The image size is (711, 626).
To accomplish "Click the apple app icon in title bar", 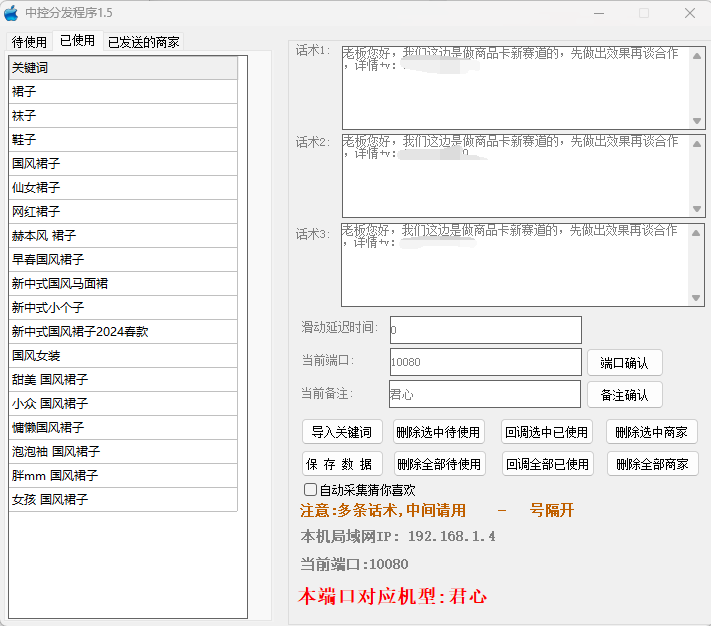I will 12,13.
